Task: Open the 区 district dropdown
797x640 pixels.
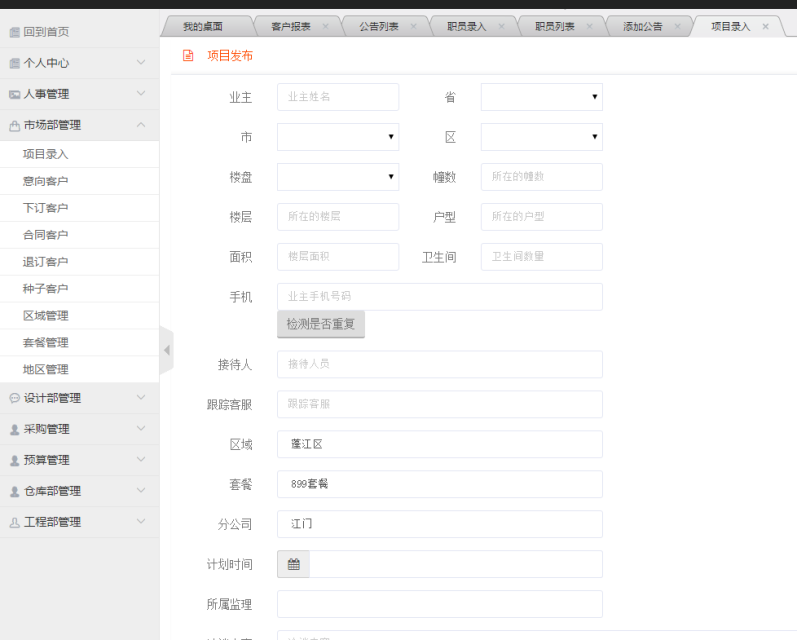Action: (541, 137)
